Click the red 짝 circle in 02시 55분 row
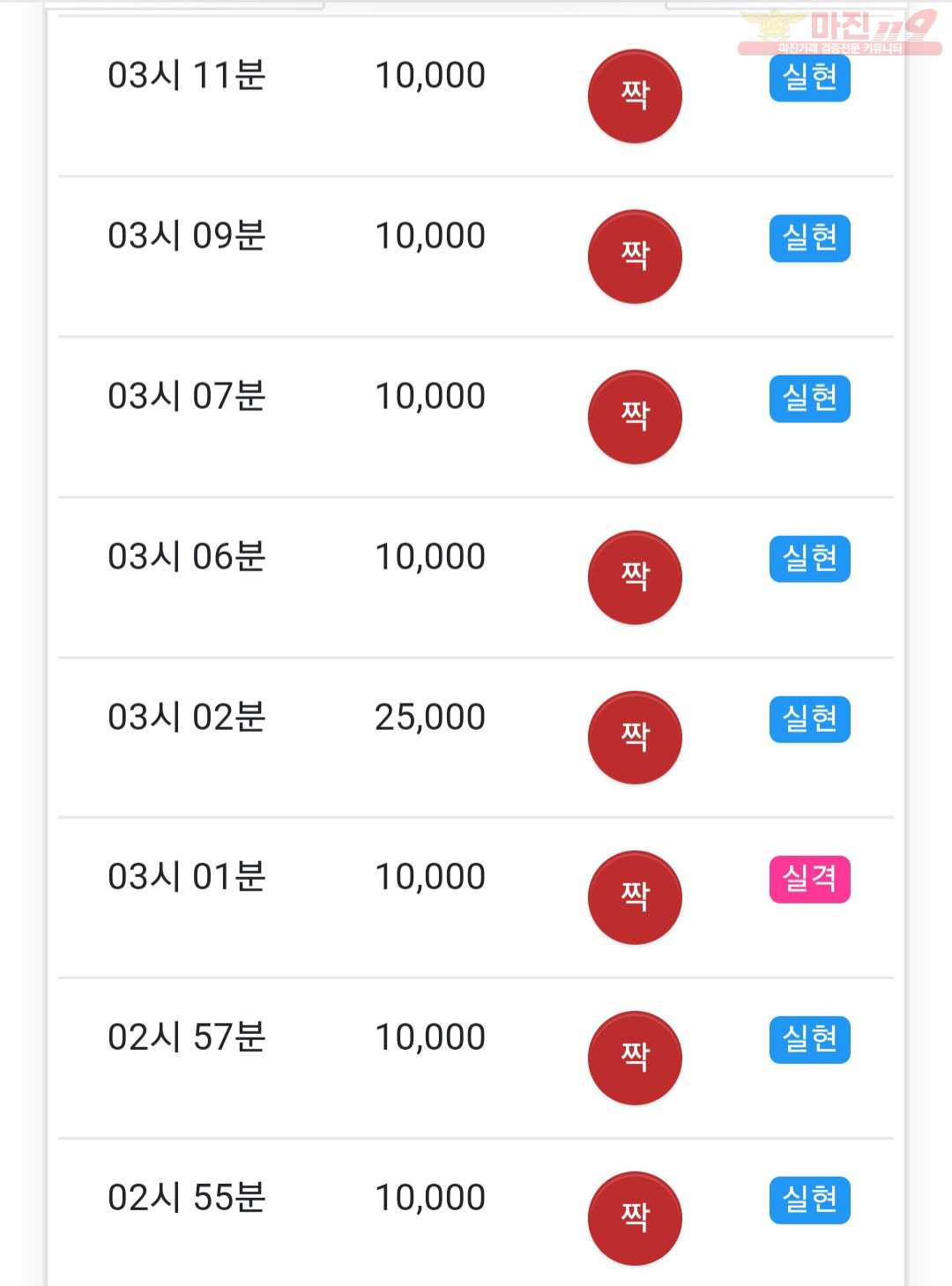 tap(635, 1218)
